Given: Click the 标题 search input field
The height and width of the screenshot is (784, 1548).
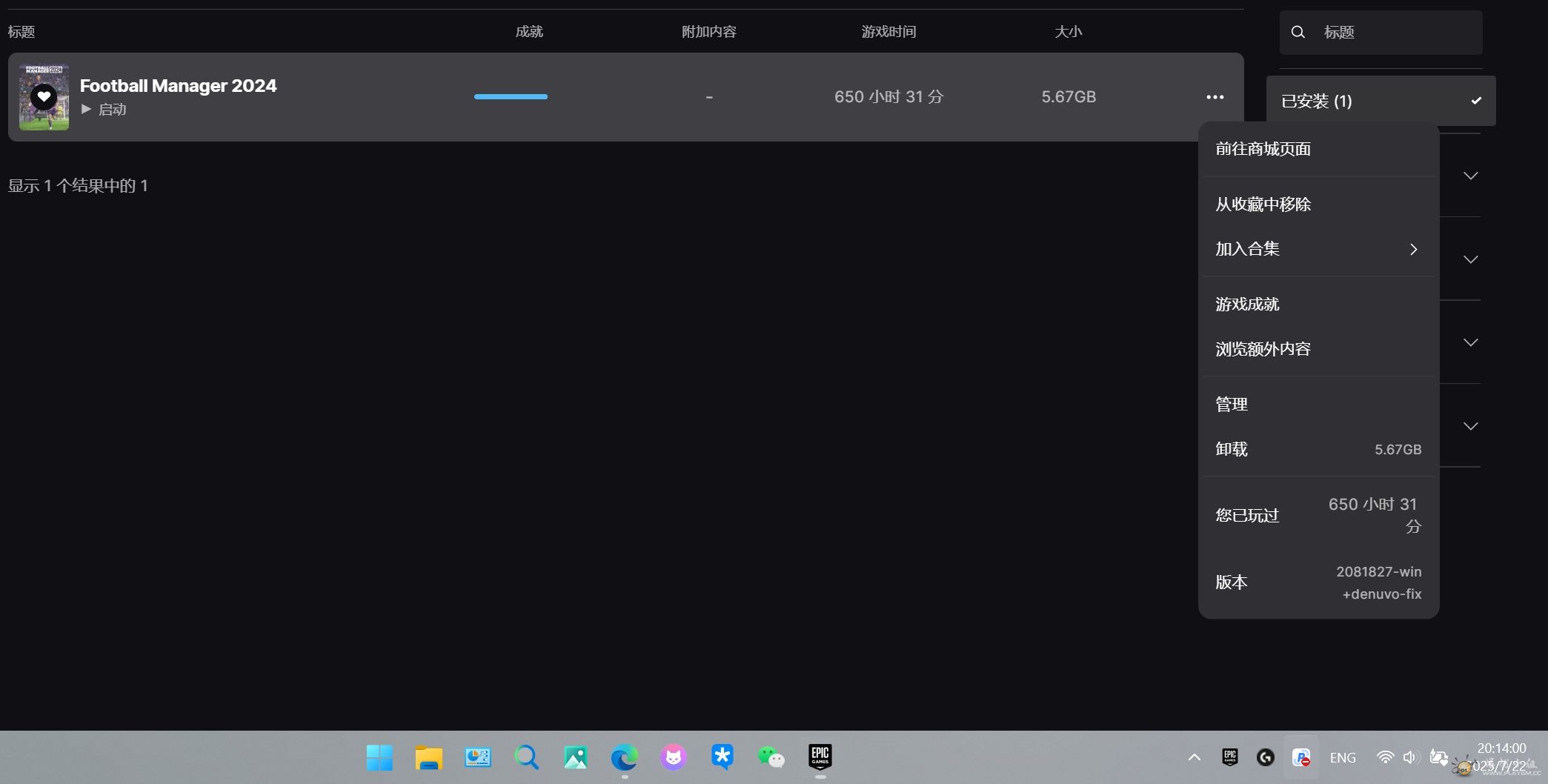Looking at the screenshot, I should click(1381, 32).
